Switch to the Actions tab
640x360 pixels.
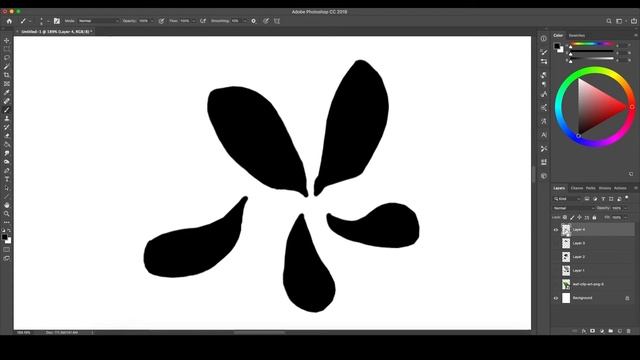620,188
